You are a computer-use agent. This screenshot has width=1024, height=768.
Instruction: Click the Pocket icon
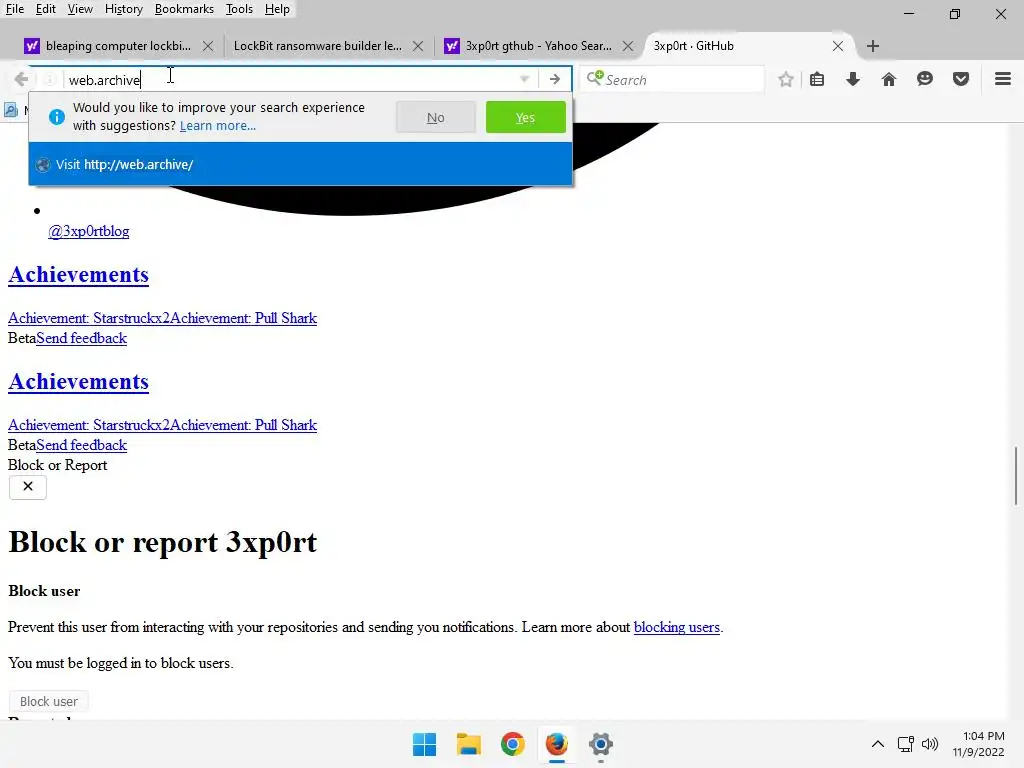click(961, 80)
